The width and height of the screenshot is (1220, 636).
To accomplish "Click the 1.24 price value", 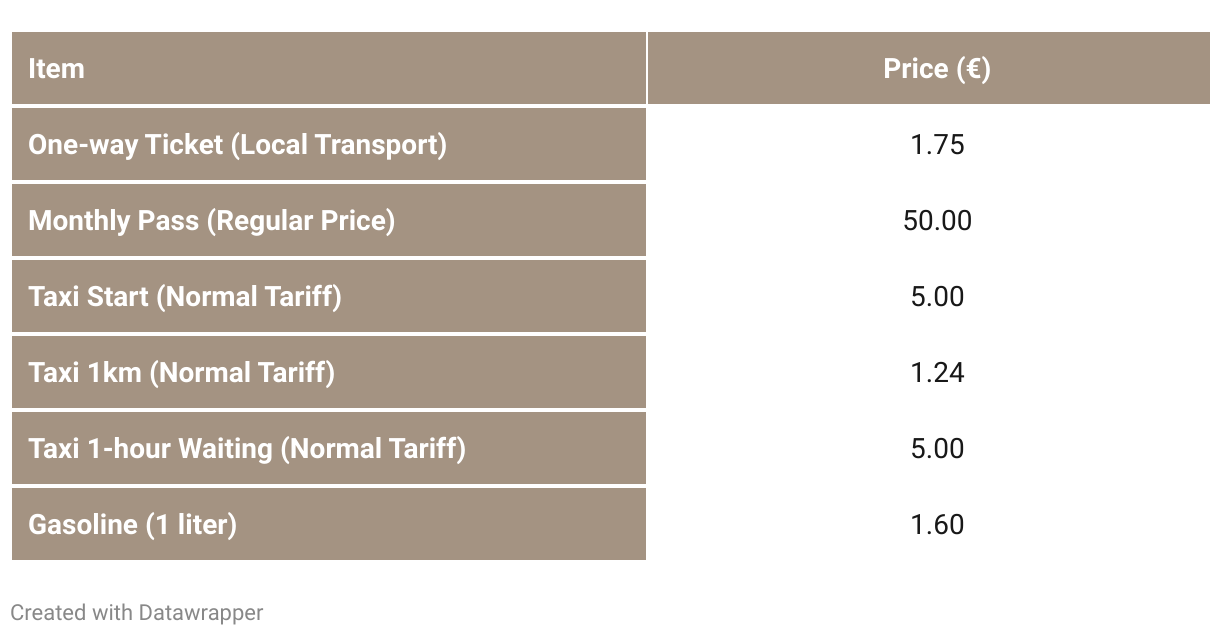I will click(x=937, y=373).
